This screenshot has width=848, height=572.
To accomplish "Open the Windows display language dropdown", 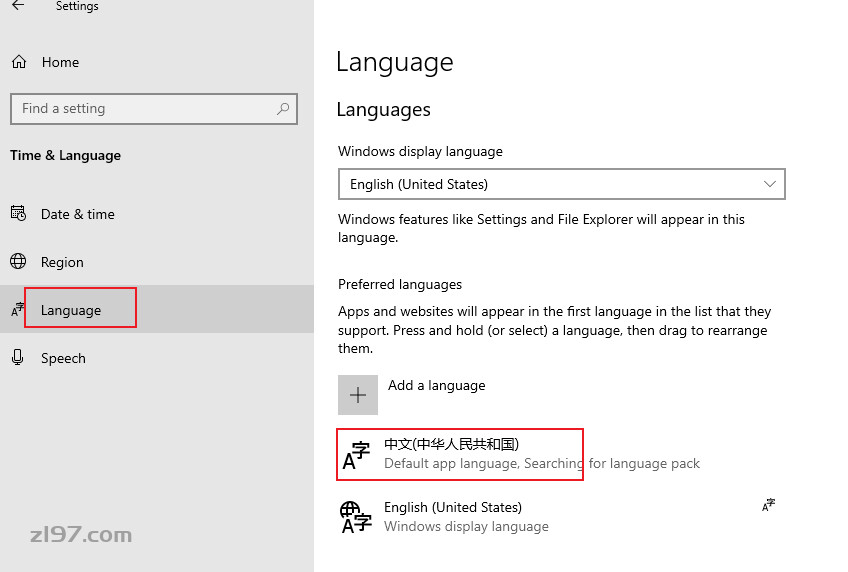I will (x=561, y=184).
